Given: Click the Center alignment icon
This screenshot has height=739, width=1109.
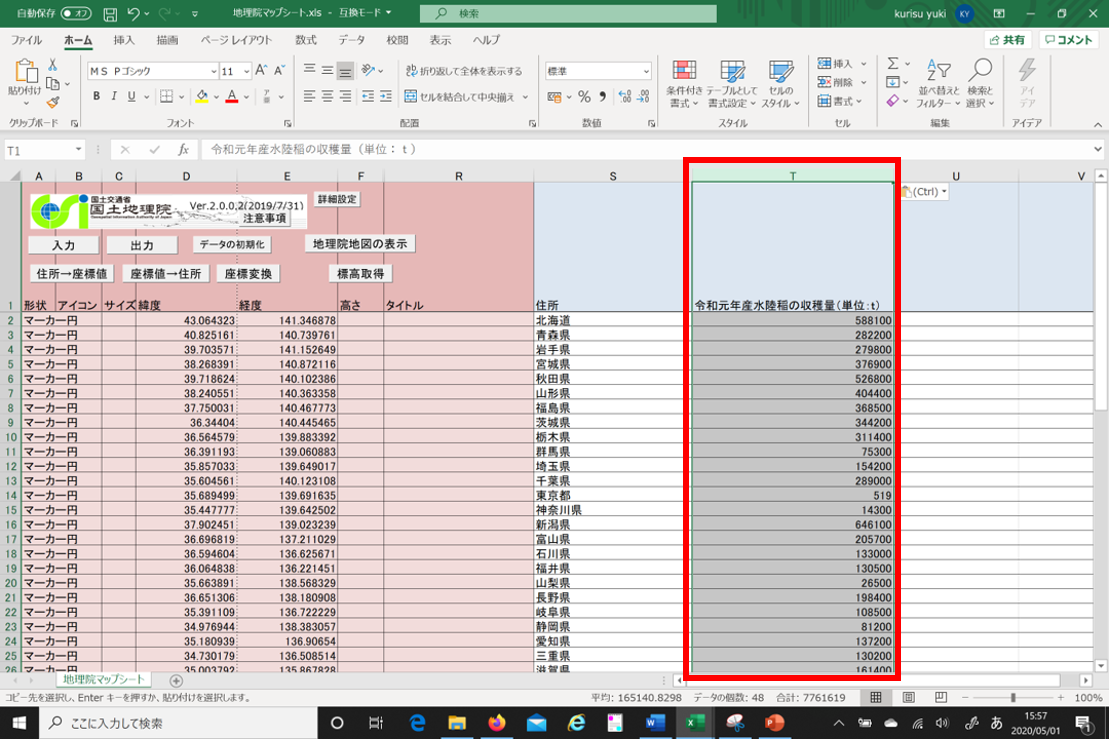Looking at the screenshot, I should (x=327, y=96).
